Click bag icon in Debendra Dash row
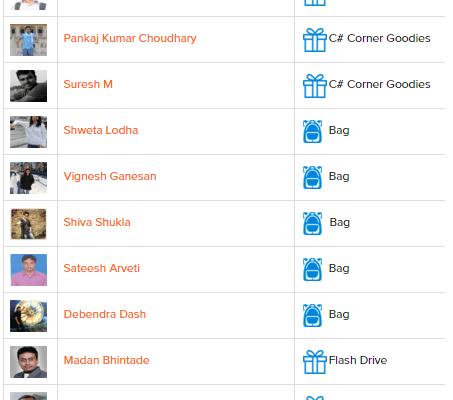Image resolution: width=453 pixels, height=400 pixels. tap(312, 316)
